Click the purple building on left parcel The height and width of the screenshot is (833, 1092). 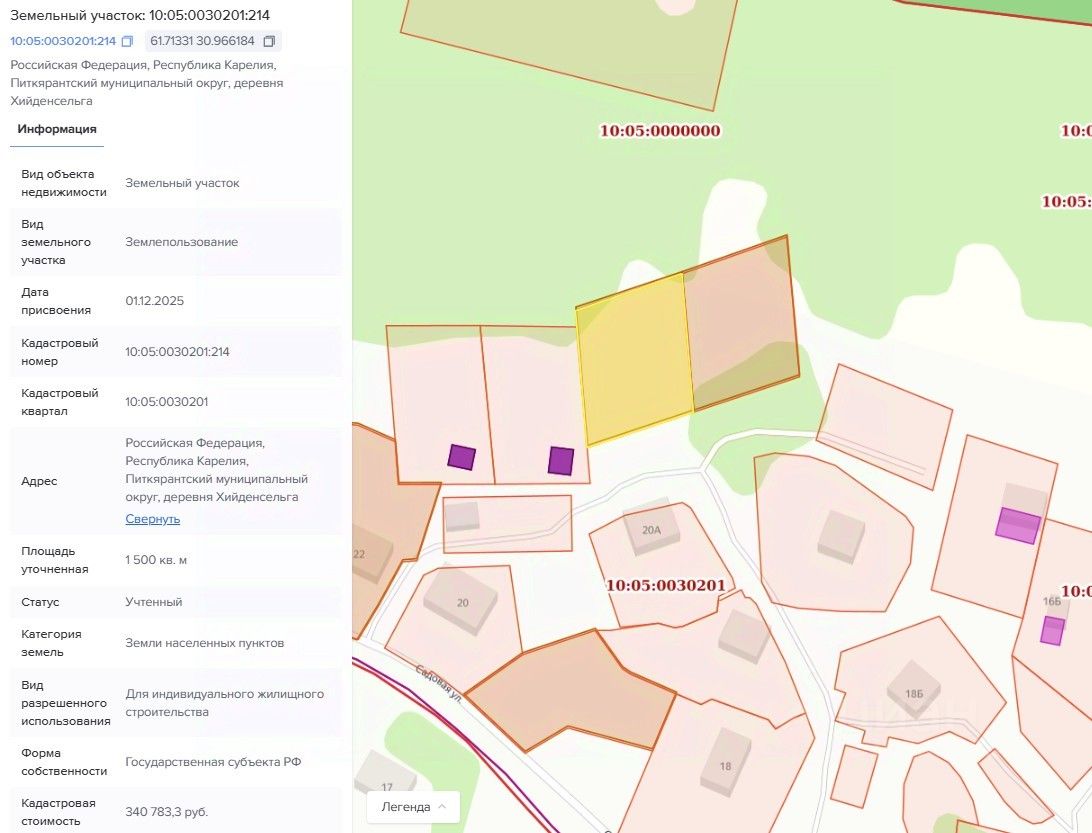[462, 457]
